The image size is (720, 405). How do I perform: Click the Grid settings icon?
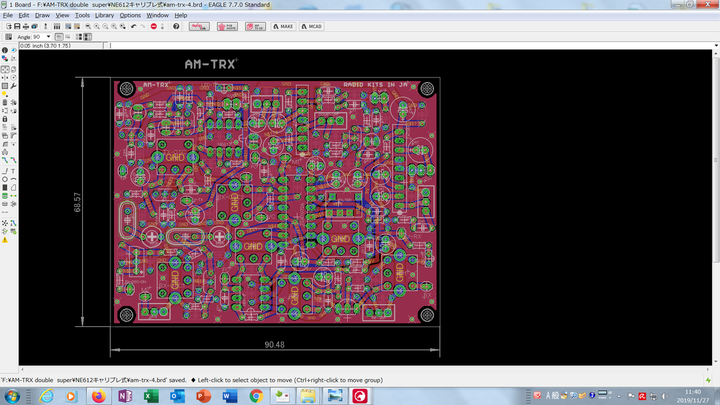point(7,37)
